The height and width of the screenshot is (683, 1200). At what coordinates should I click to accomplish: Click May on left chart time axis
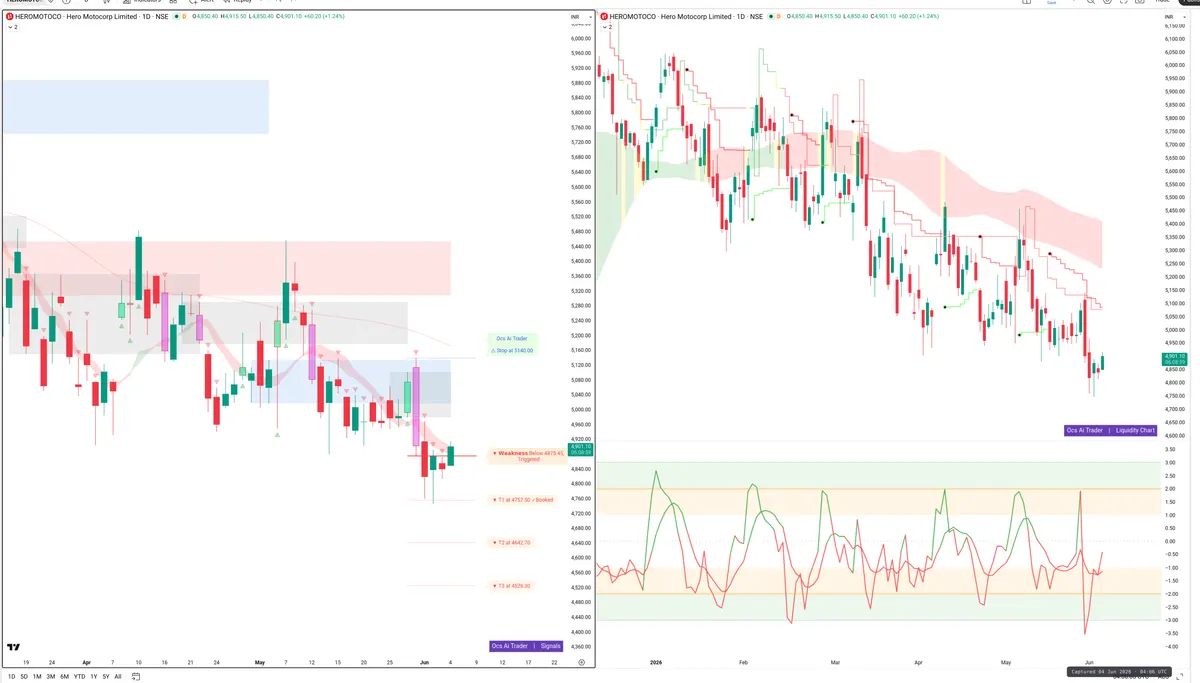click(260, 662)
